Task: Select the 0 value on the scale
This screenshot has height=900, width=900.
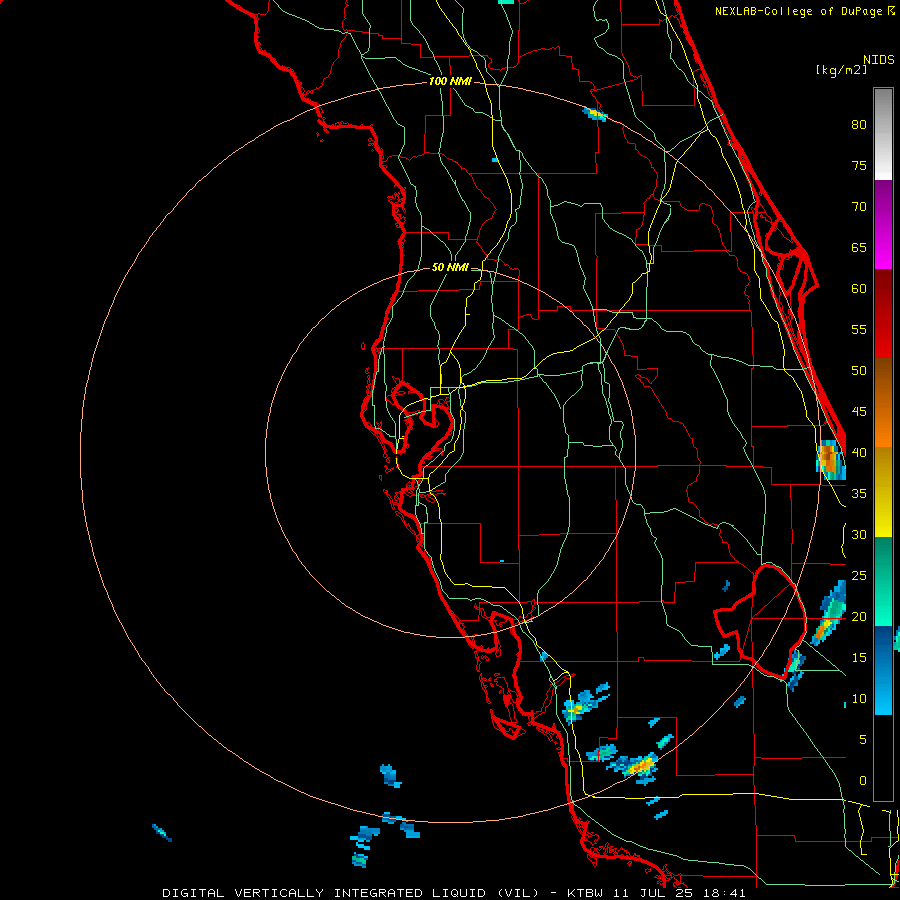Action: pos(863,781)
